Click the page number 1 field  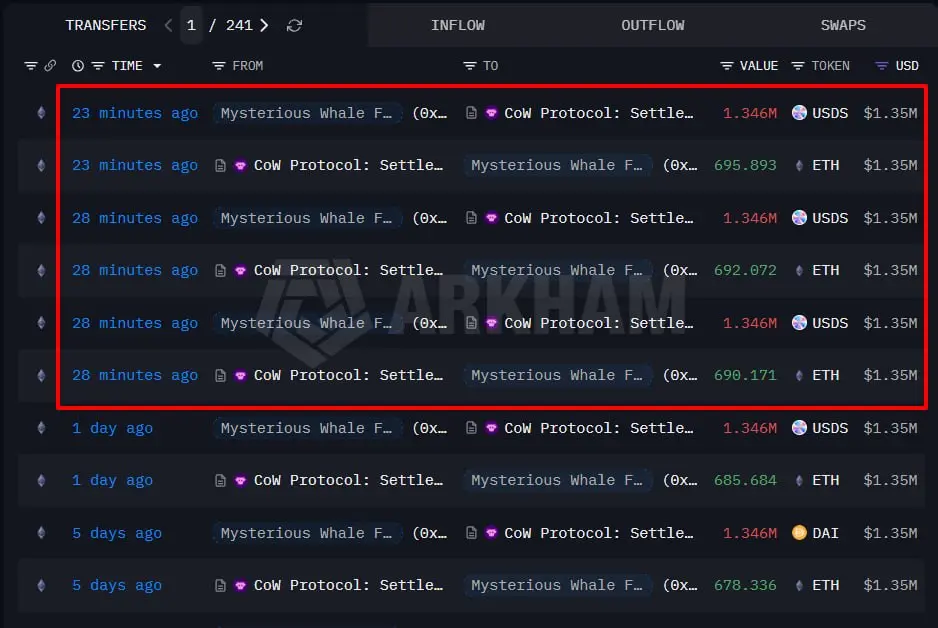point(191,25)
